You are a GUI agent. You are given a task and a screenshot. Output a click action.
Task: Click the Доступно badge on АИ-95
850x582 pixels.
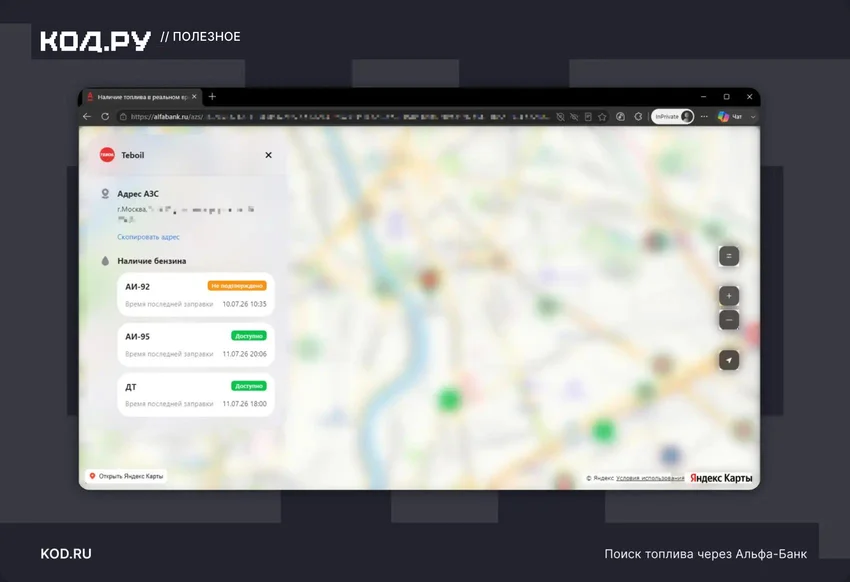coord(249,336)
